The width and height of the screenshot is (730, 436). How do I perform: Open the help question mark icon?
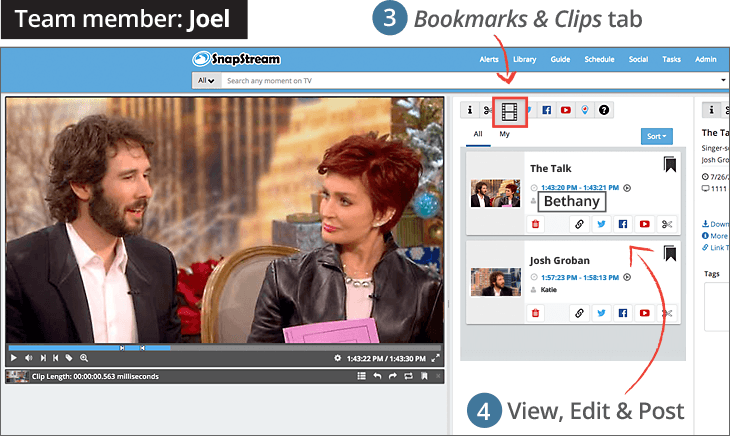click(603, 109)
